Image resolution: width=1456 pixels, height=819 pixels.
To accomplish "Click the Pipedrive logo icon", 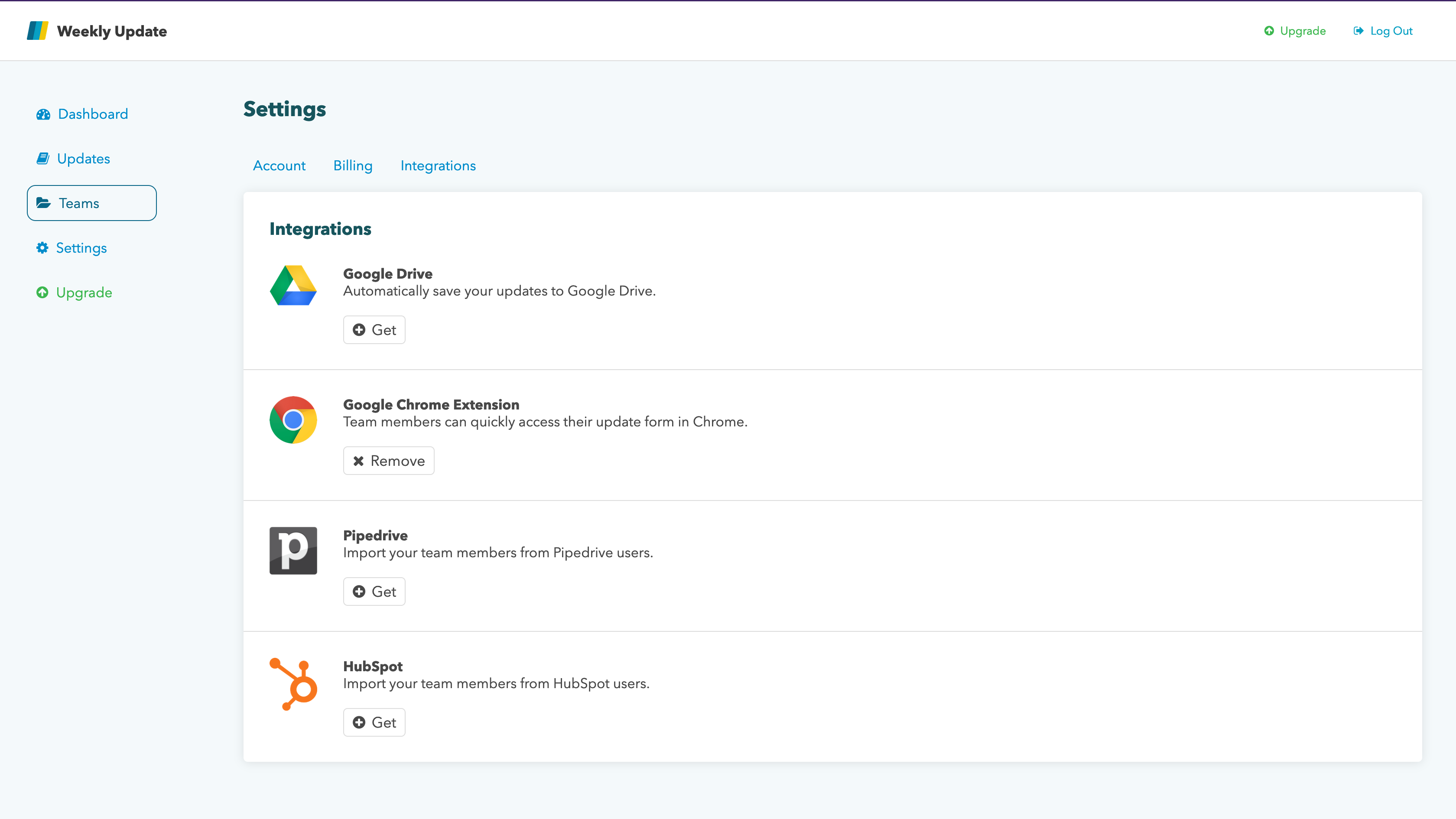I will pyautogui.click(x=293, y=550).
